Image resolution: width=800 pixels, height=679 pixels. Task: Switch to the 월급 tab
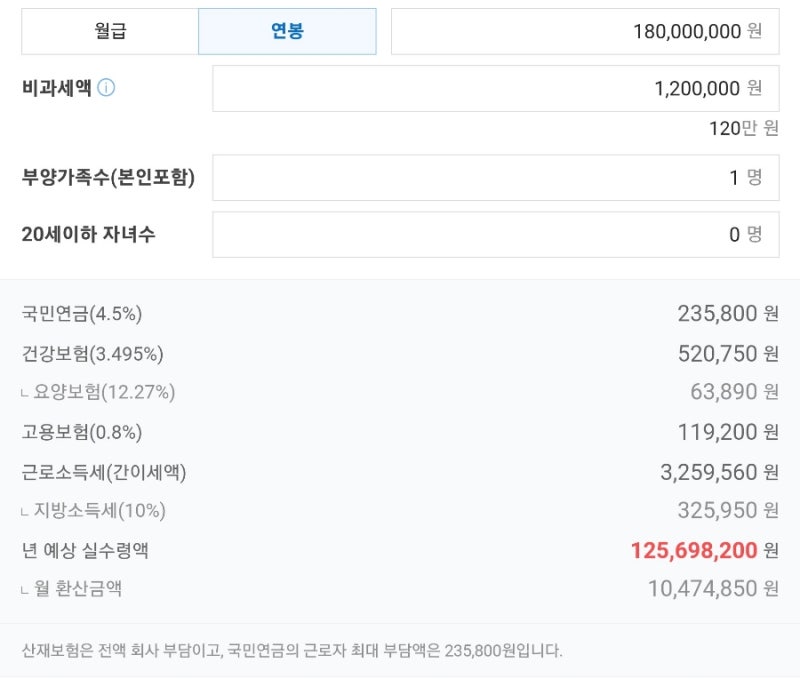click(110, 31)
